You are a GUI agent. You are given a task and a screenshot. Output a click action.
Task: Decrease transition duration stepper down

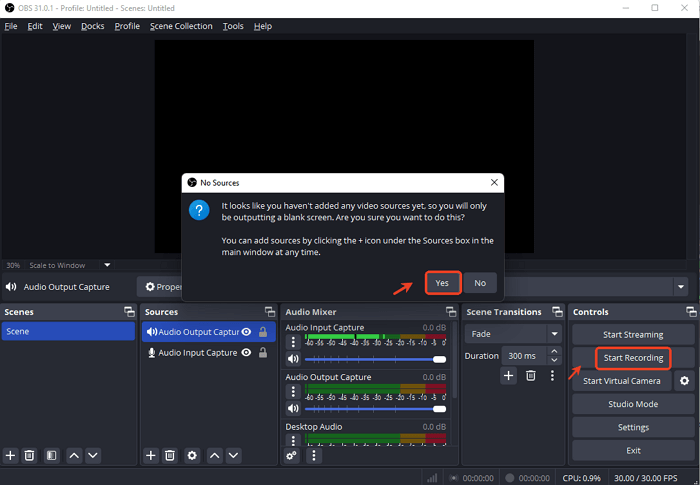coord(554,360)
